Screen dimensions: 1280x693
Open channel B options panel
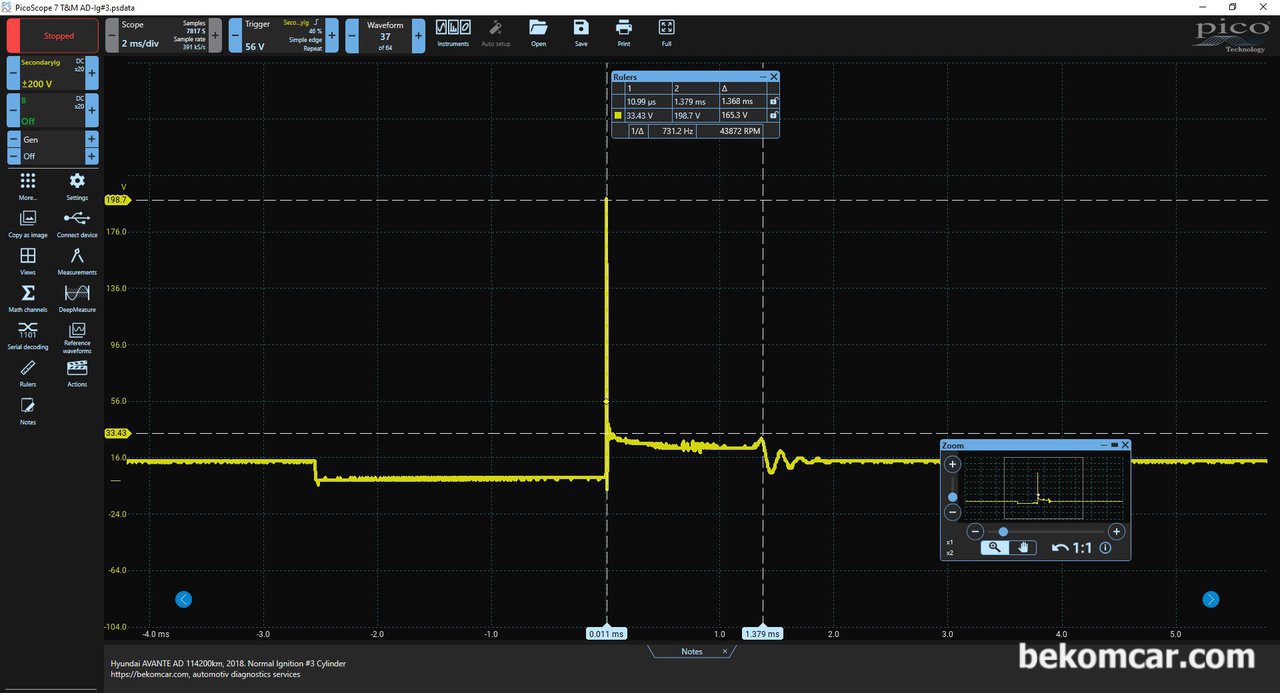tap(53, 110)
